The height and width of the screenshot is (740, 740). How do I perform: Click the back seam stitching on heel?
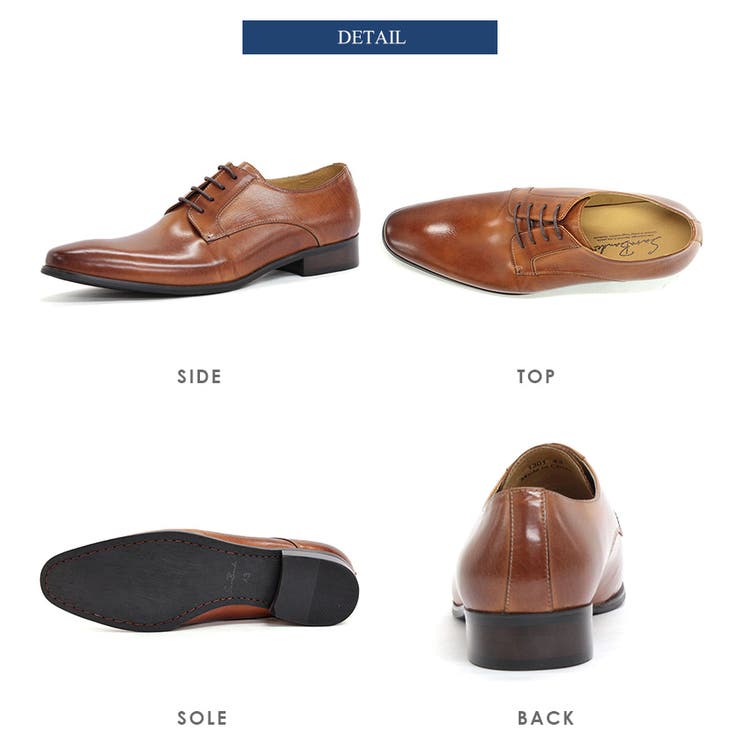pos(528,550)
